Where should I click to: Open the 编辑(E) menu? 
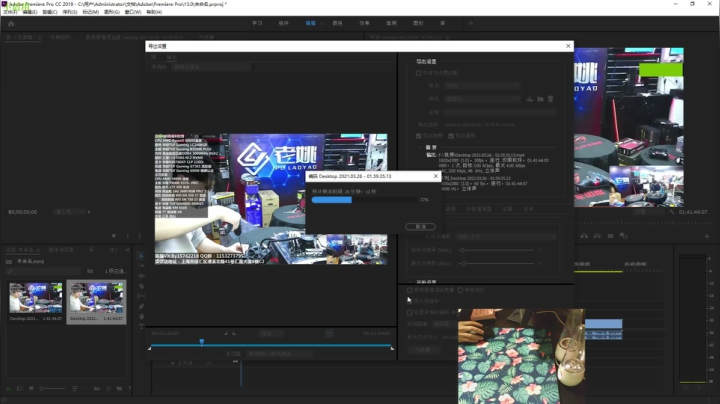pos(30,12)
